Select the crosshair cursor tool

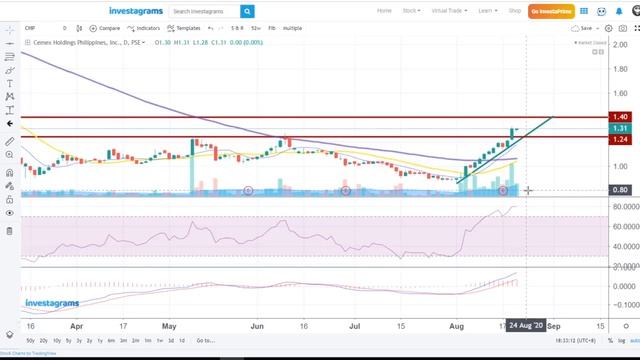10,30
